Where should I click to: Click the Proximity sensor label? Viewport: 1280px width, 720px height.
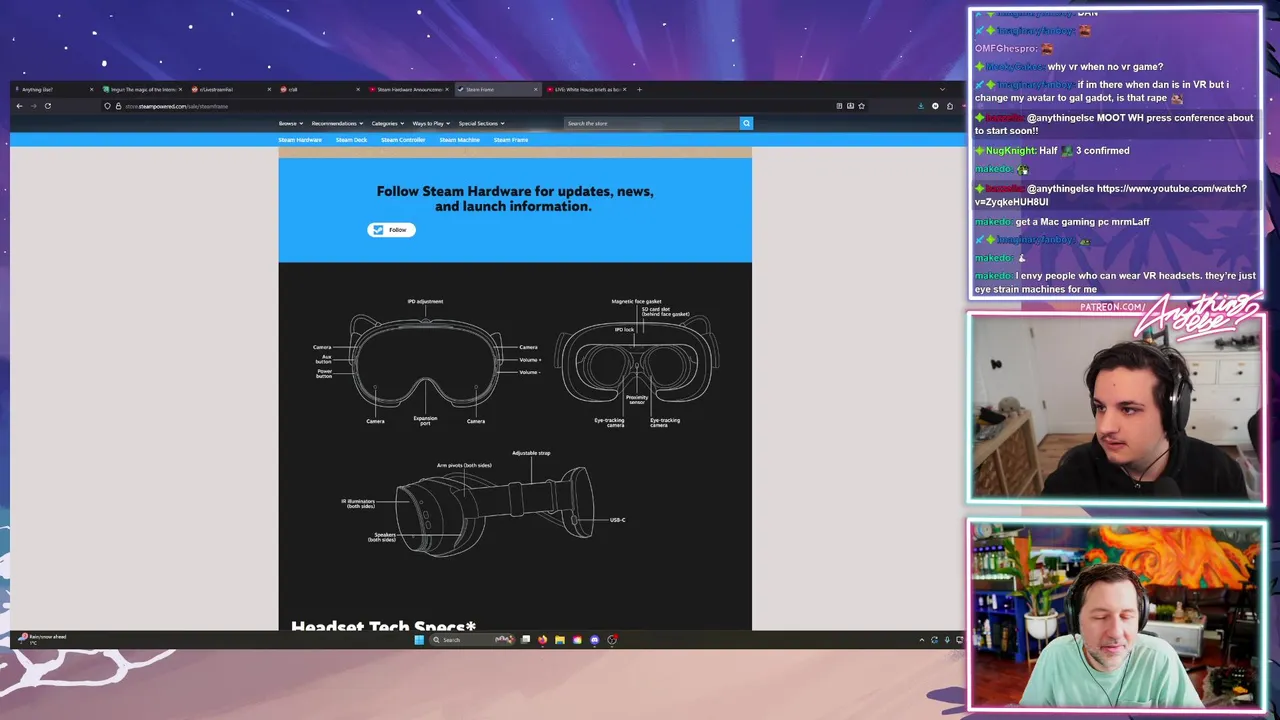click(x=637, y=399)
